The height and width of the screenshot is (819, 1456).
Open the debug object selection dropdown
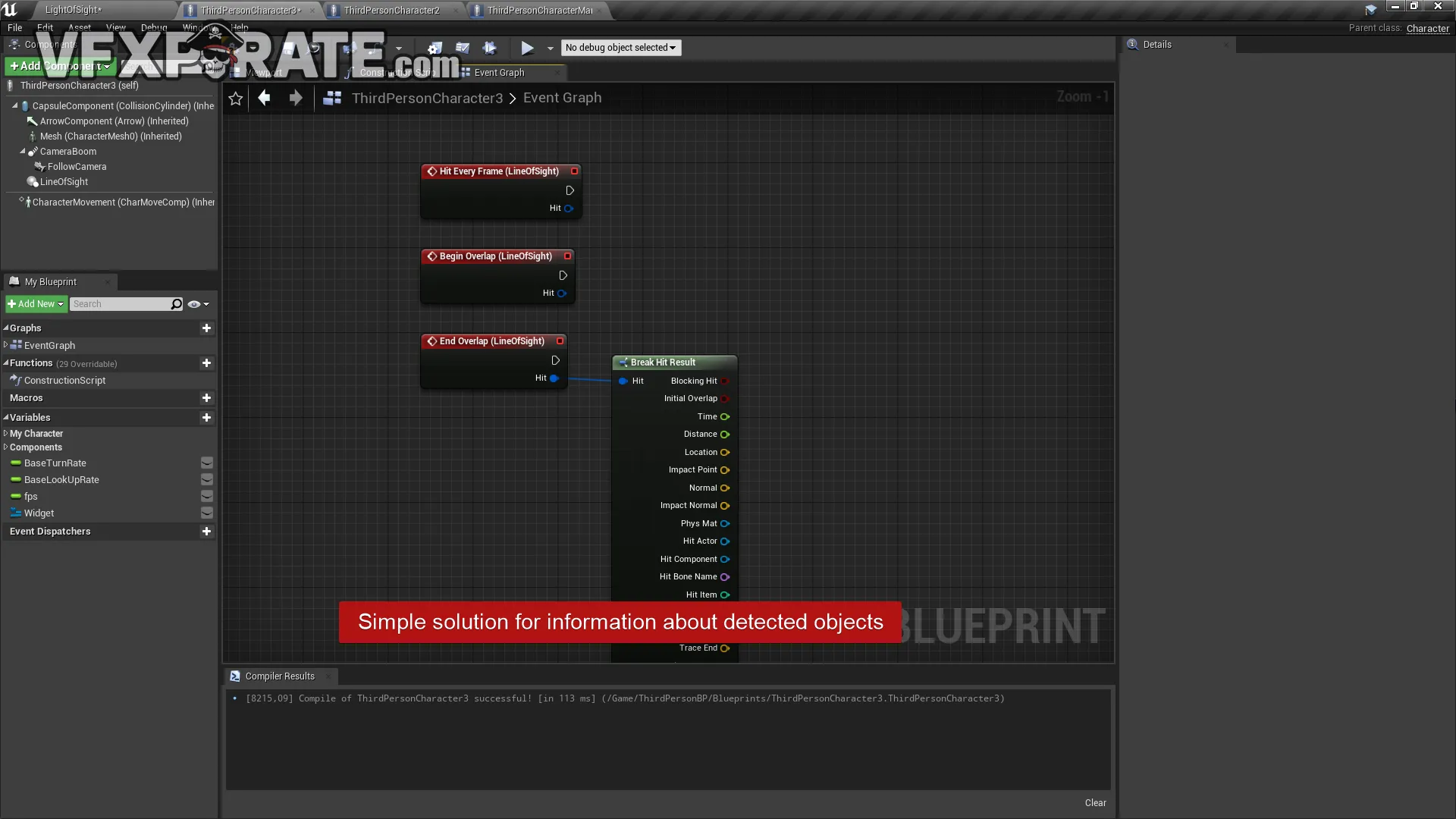621,48
